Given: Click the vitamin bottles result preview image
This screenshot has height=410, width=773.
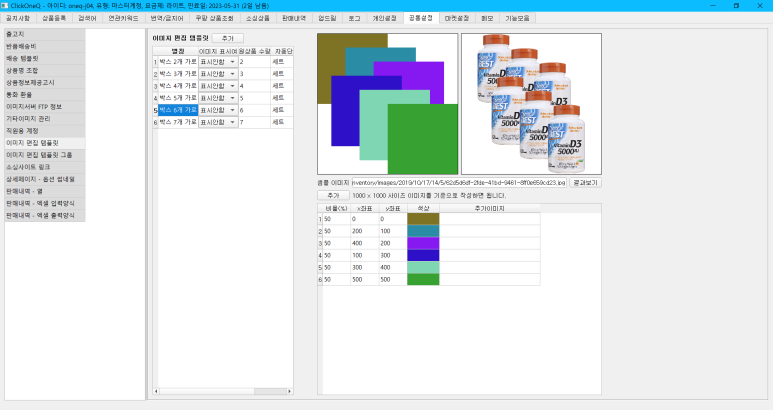Looking at the screenshot, I should tap(531, 104).
